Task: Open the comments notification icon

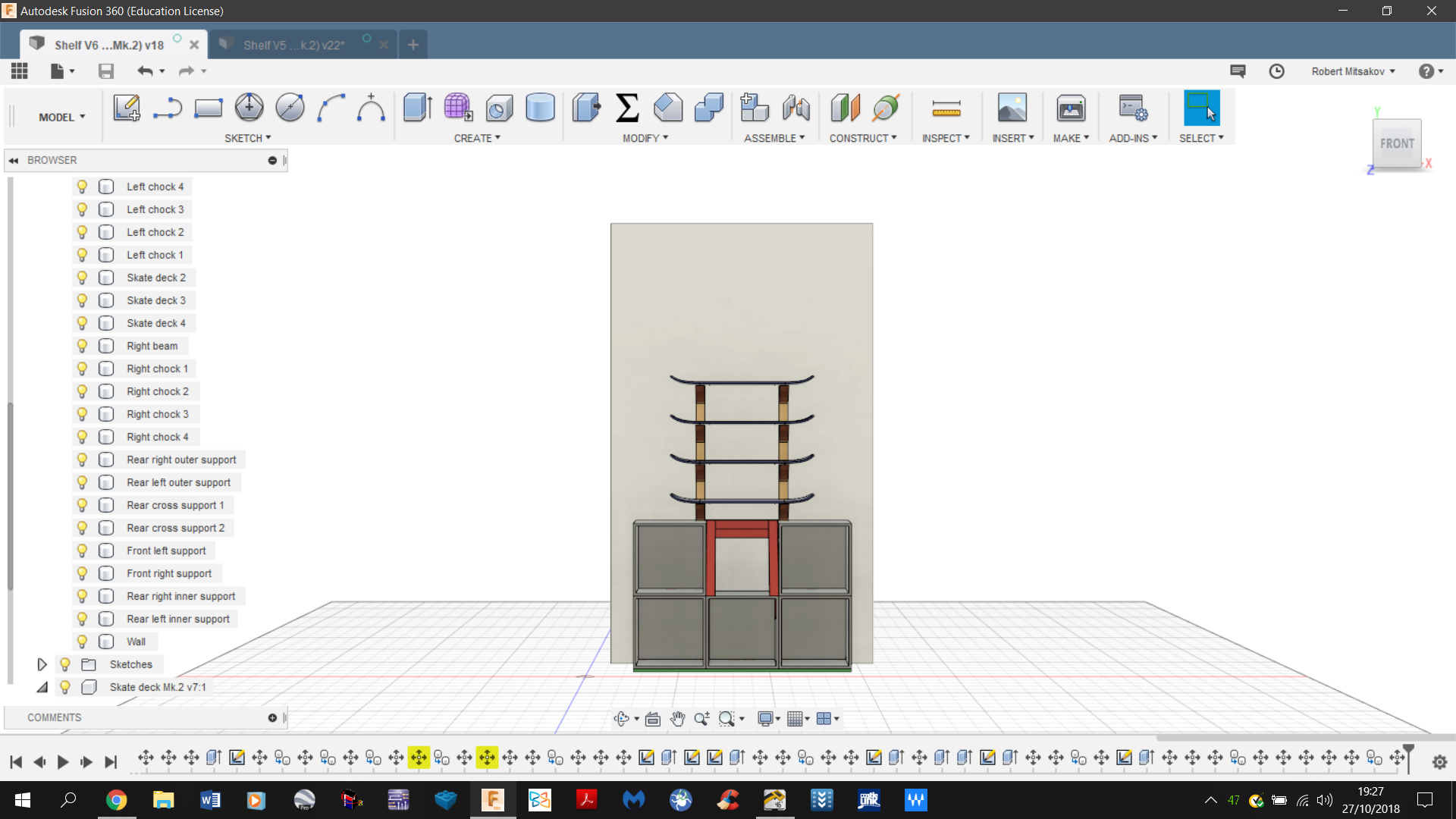Action: coord(1238,71)
